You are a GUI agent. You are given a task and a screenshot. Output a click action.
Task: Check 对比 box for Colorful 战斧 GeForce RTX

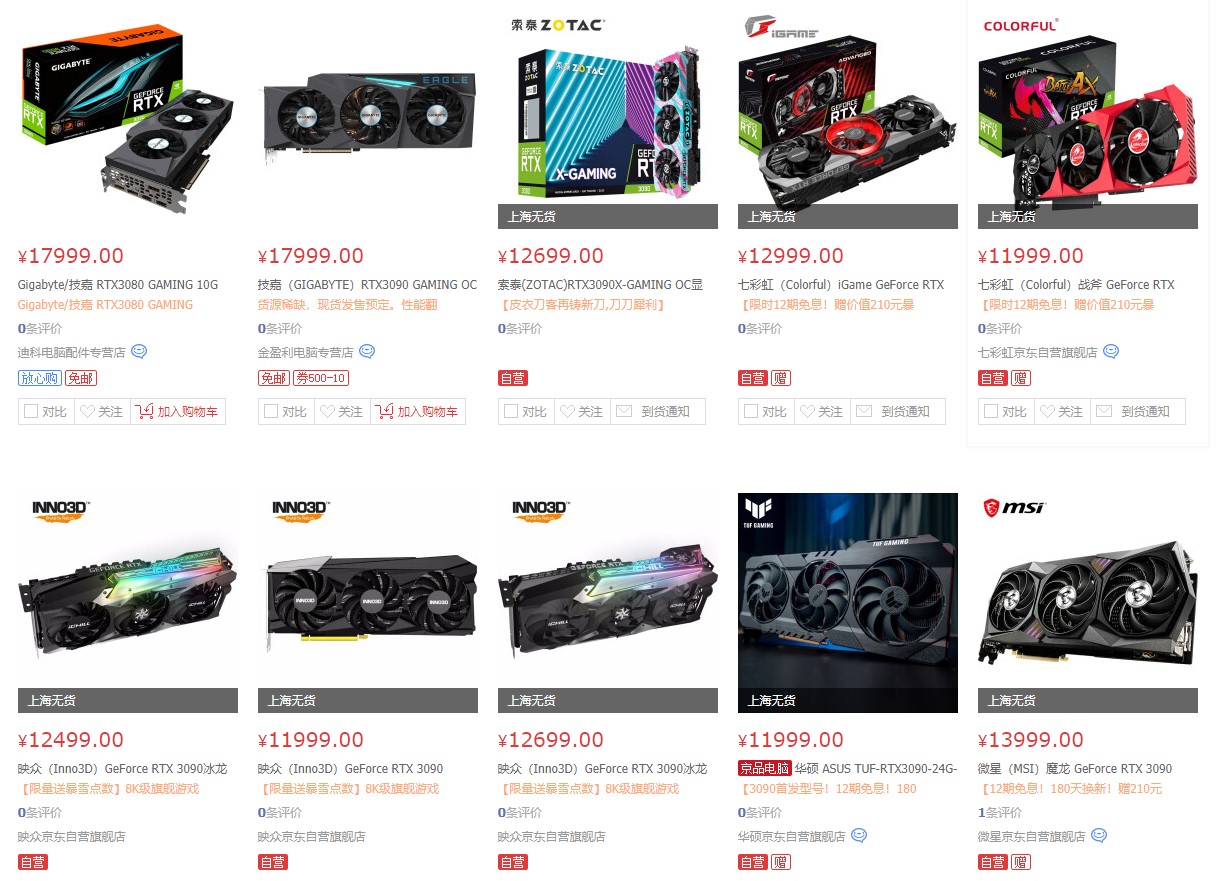tap(1006, 412)
